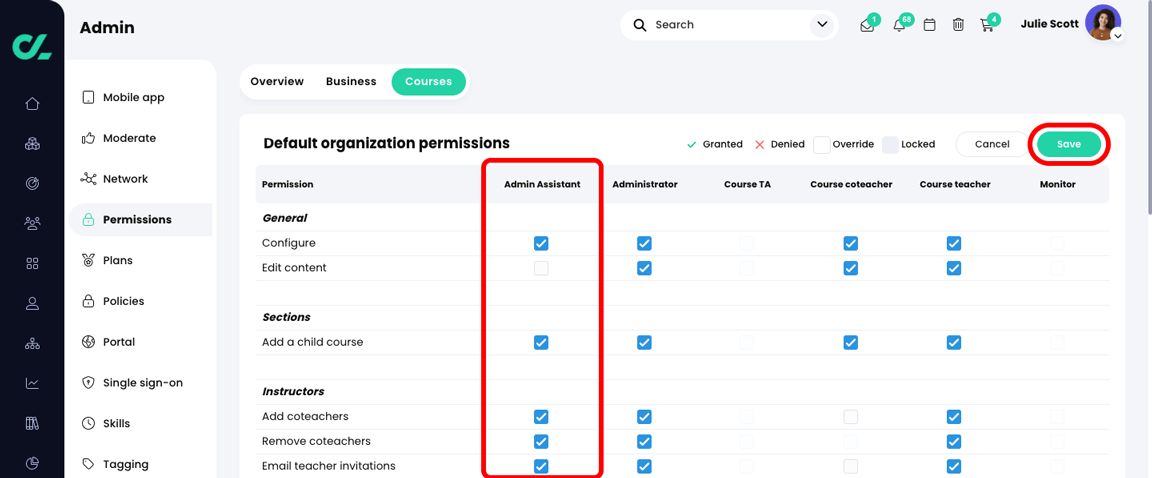The width and height of the screenshot is (1152, 478).
Task: Cancel the permission changes
Action: pyautogui.click(x=992, y=144)
